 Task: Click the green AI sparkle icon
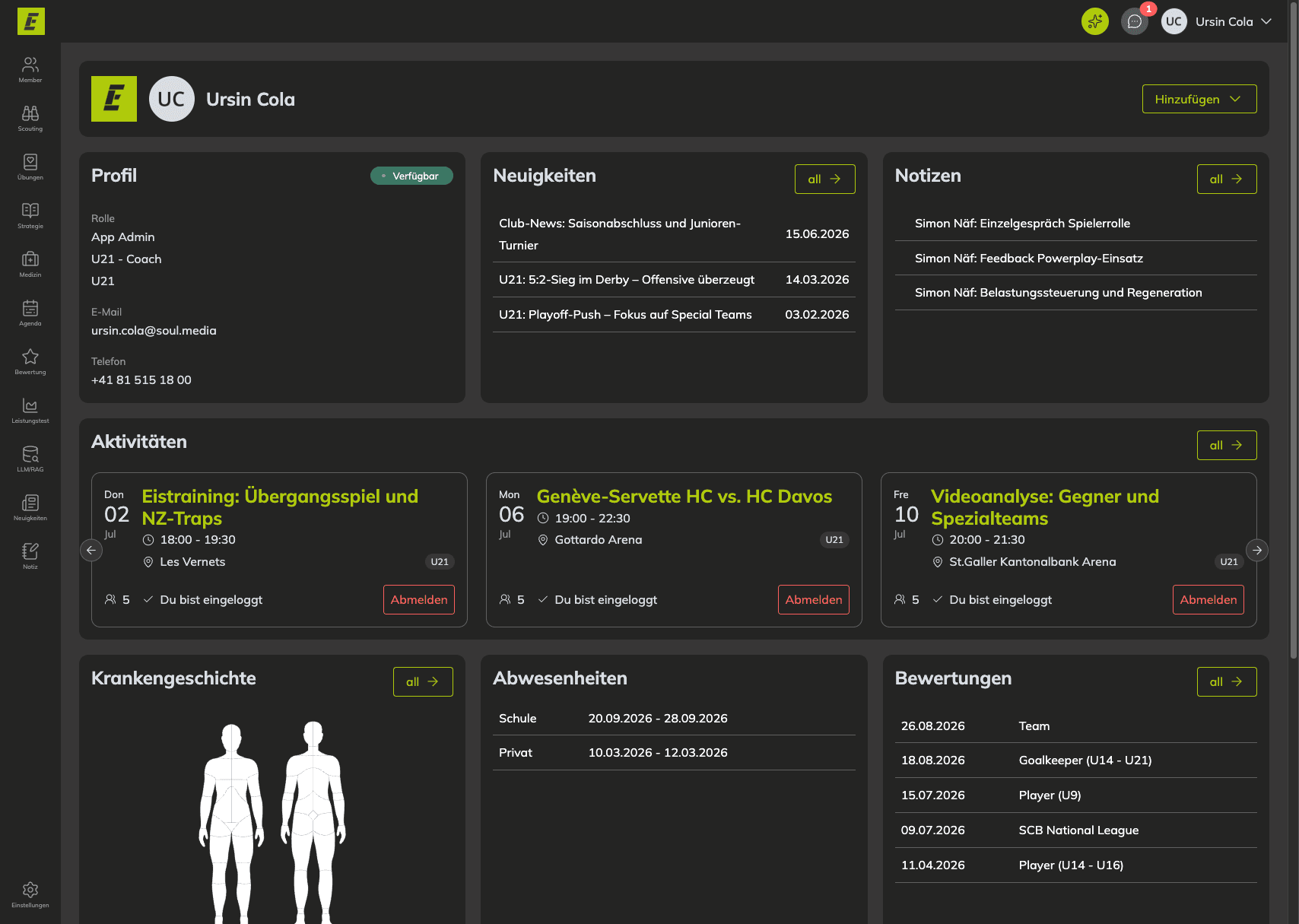(1095, 21)
